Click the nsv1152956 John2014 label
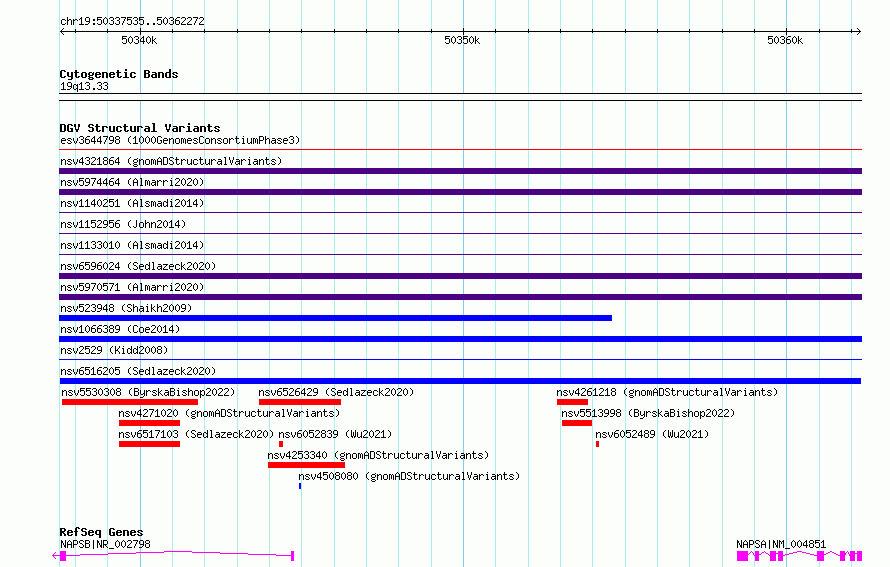This screenshot has width=890, height=567. point(123,224)
